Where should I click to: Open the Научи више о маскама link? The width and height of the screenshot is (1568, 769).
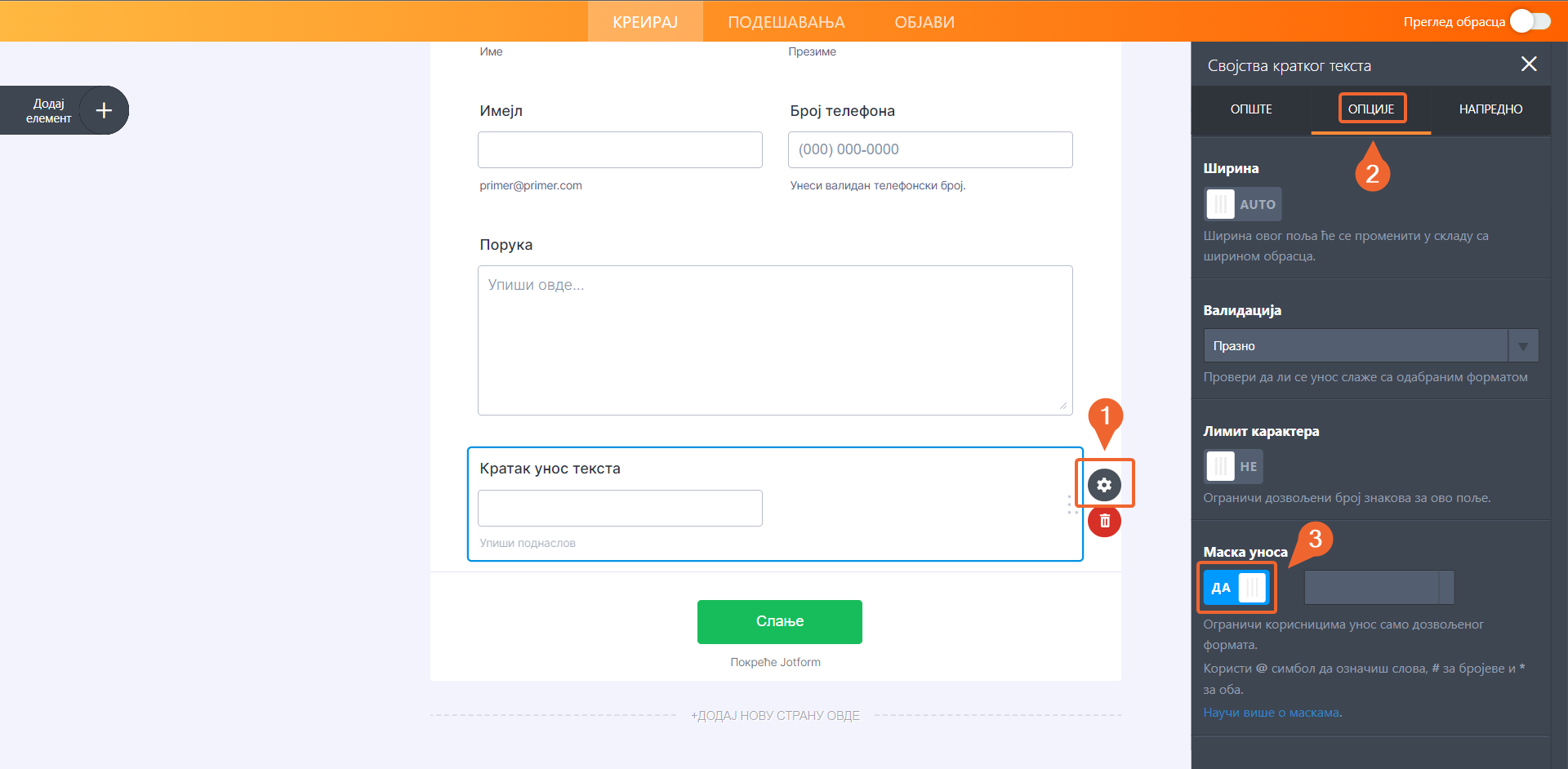pos(1271,713)
